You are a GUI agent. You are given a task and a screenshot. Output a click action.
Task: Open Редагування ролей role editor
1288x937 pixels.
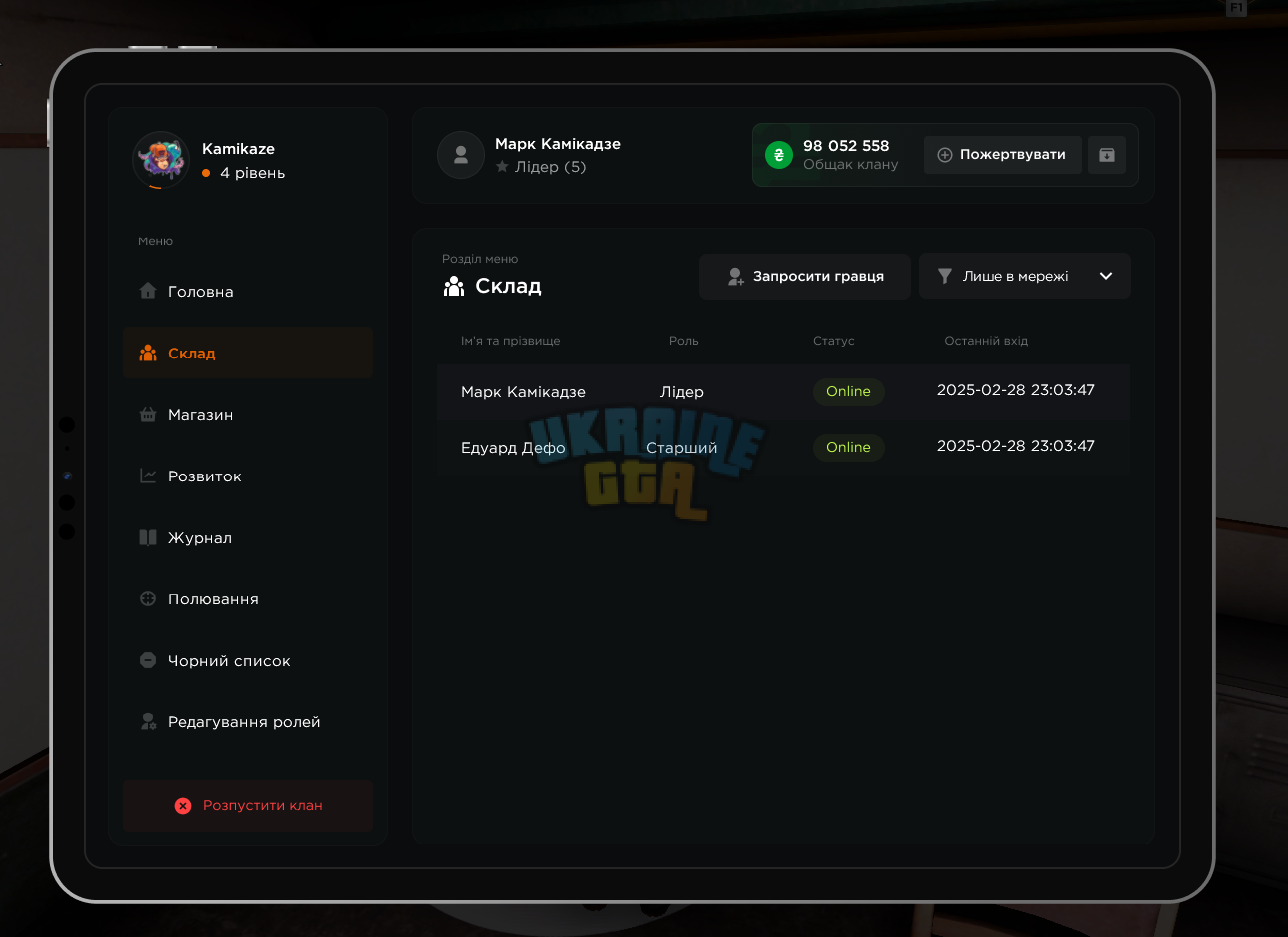(x=248, y=722)
